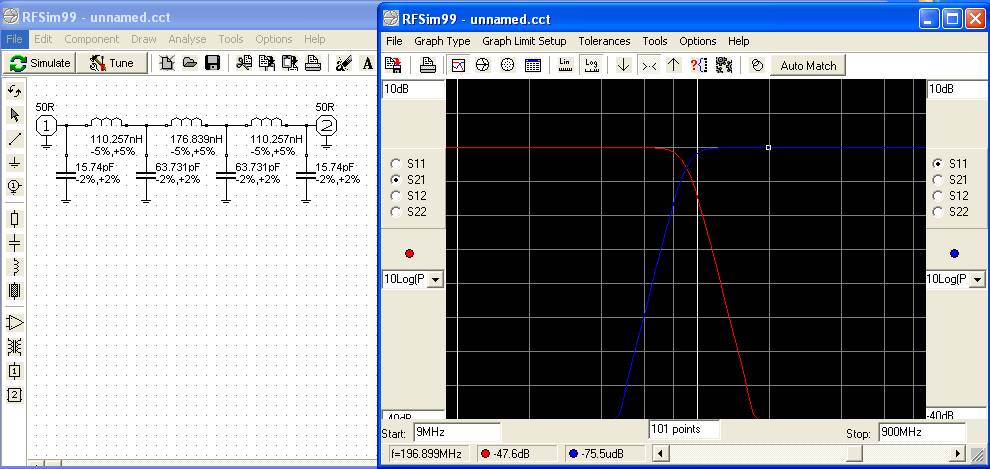Viewport: 990px width, 469px height.
Task: Select S22 radio button on left trace
Action: pyautogui.click(x=397, y=212)
